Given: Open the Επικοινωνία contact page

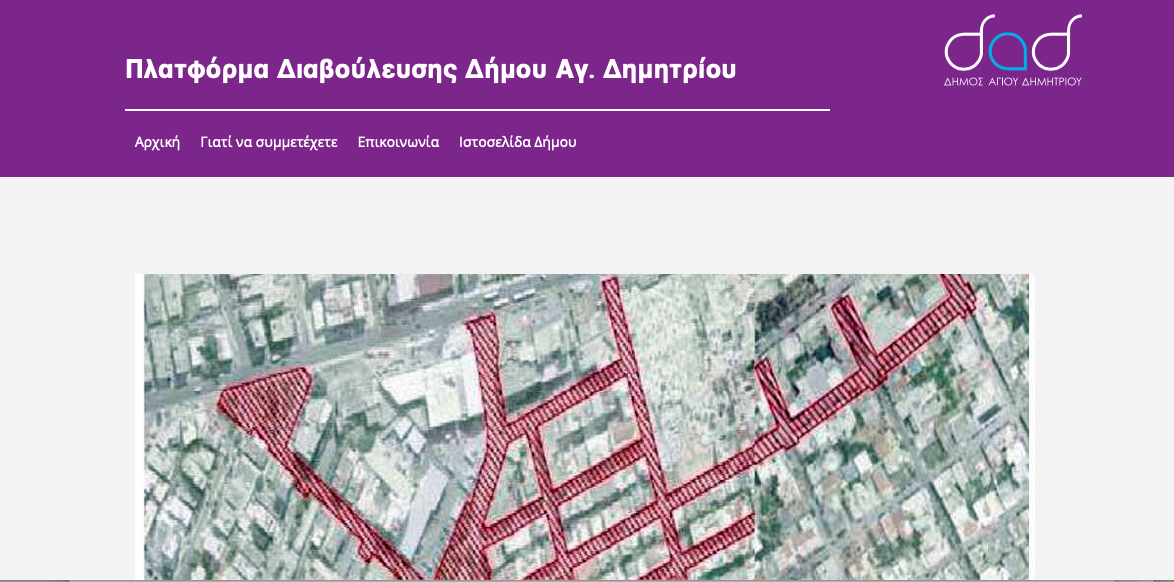Looking at the screenshot, I should pyautogui.click(x=398, y=142).
